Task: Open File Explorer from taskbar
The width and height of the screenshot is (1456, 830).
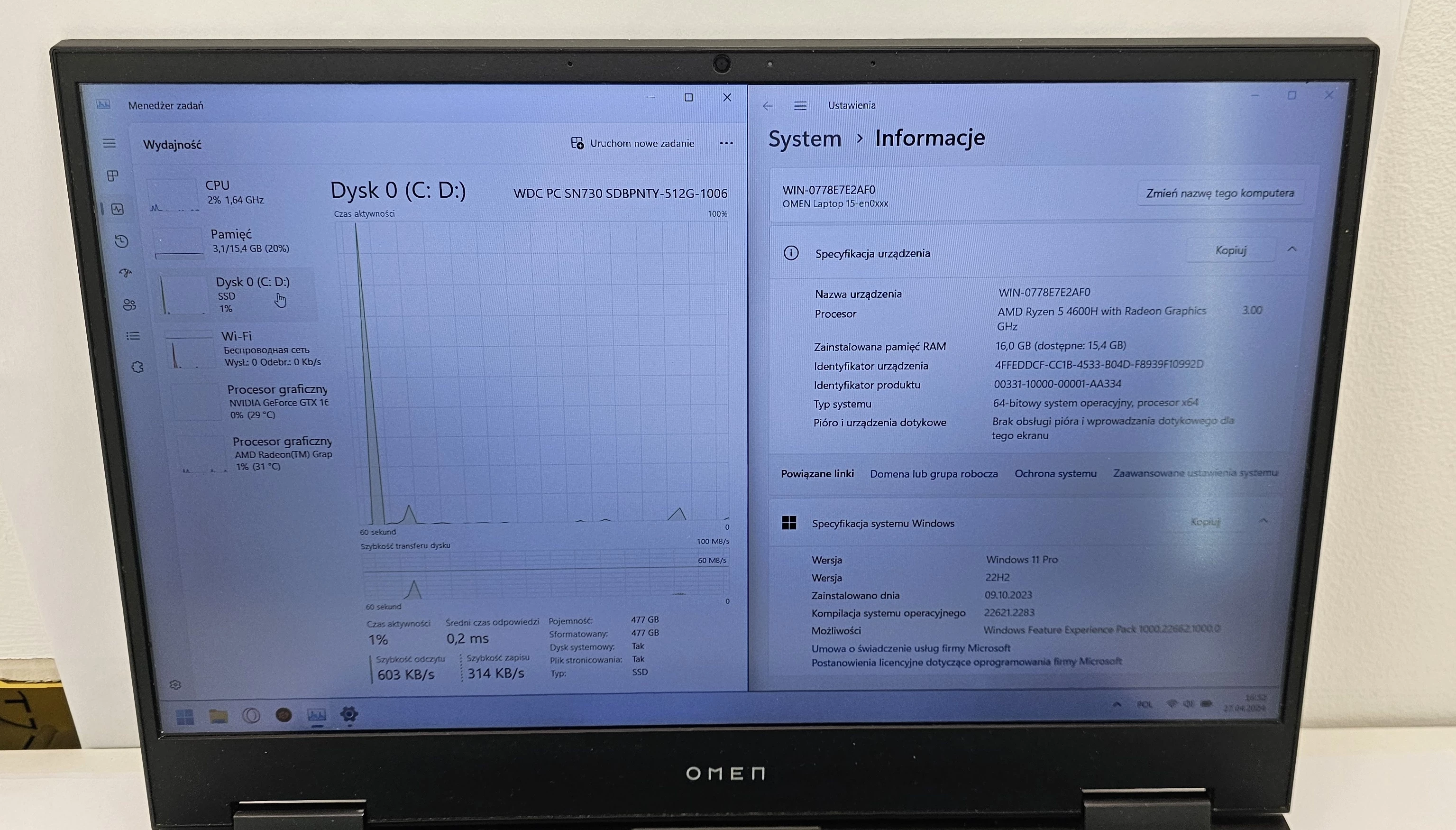Action: tap(218, 716)
